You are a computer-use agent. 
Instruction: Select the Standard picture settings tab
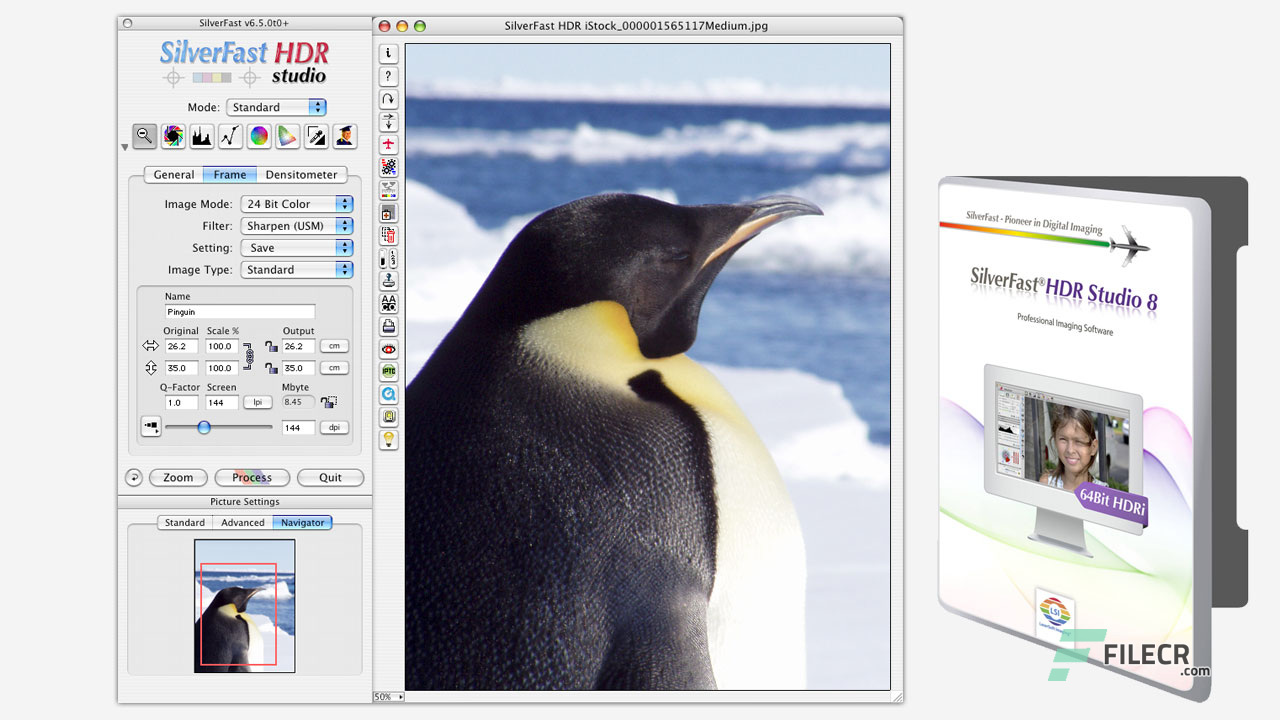pos(185,523)
